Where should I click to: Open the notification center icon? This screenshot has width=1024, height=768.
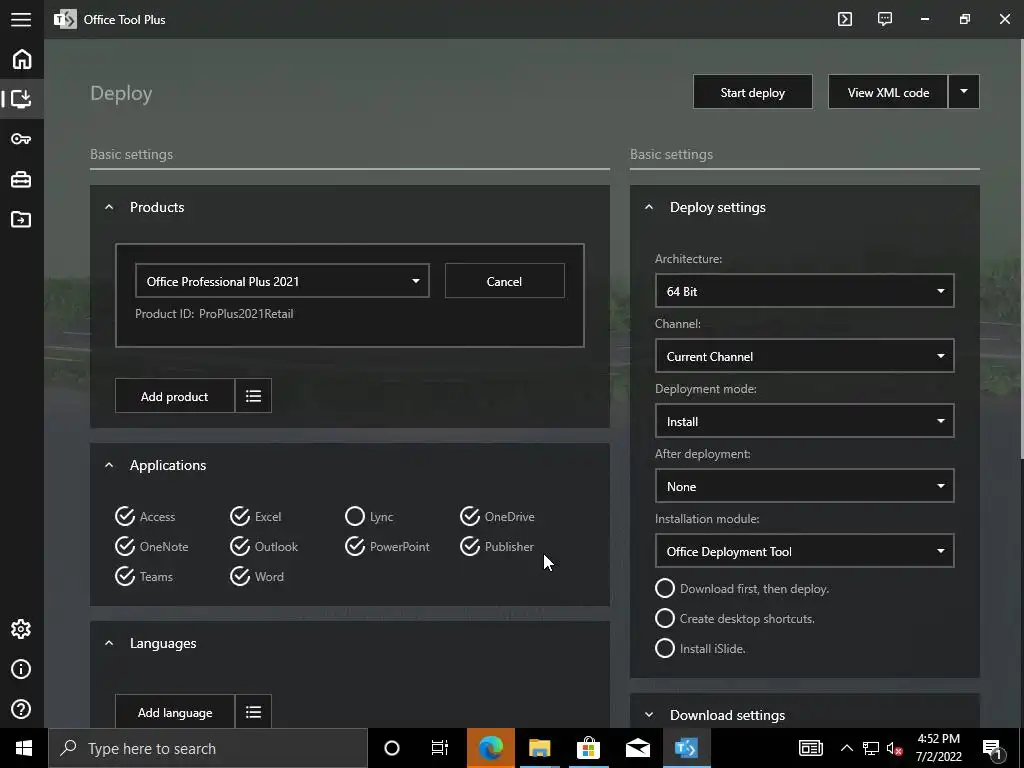click(x=993, y=748)
